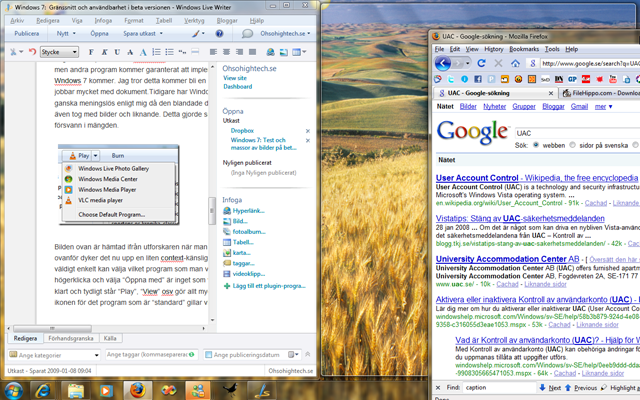Open Internet Explorer from the taskbar
Viewport: 640px width, 400px height.
pos(43,391)
